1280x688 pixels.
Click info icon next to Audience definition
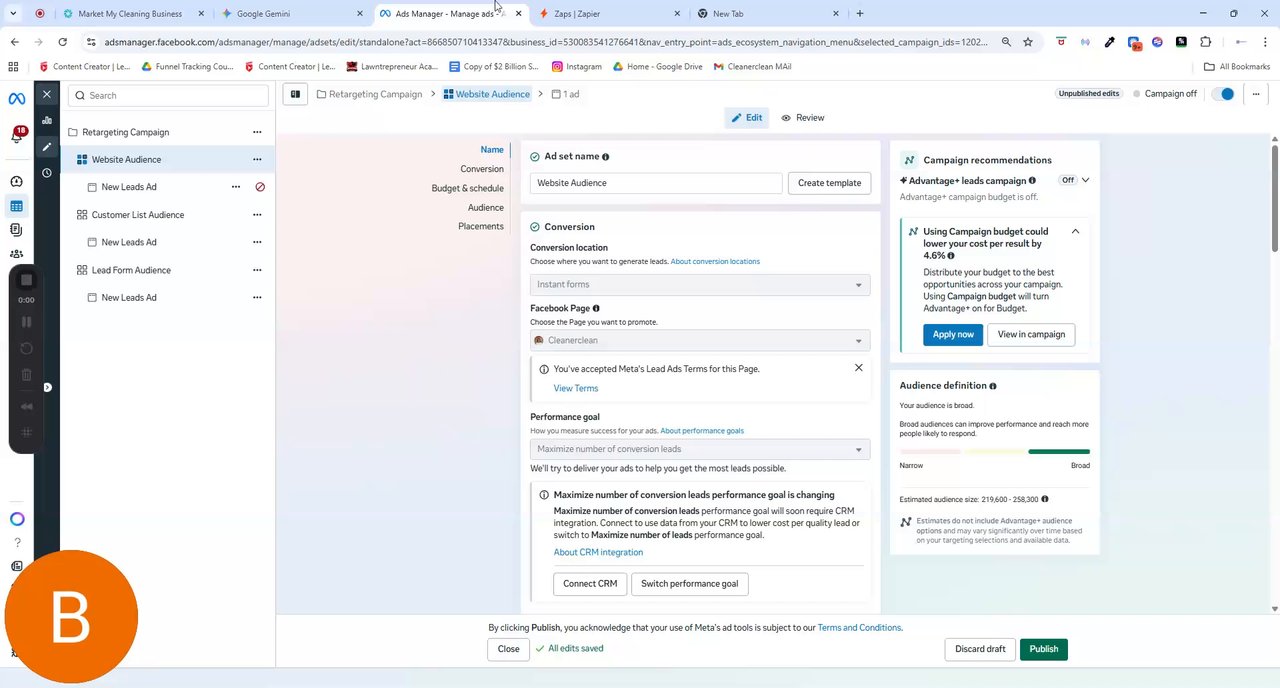coord(993,386)
